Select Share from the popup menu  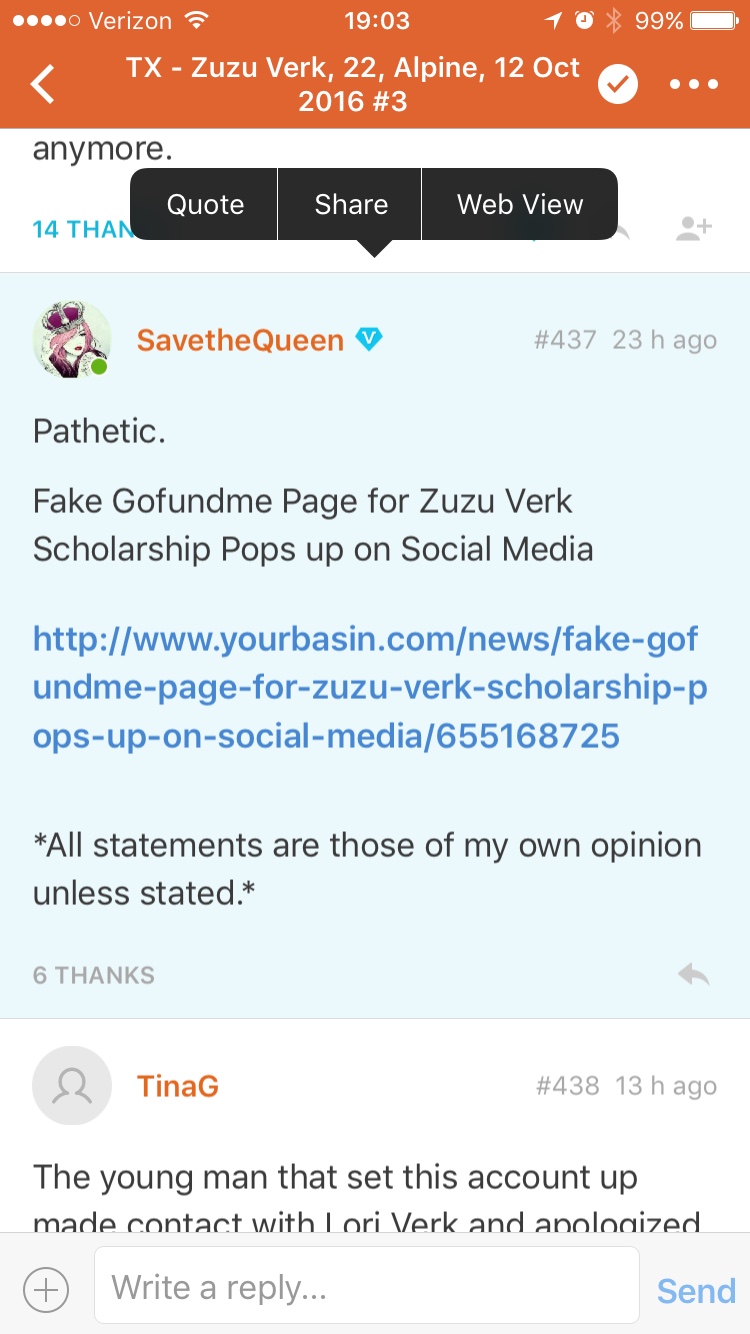[x=350, y=204]
